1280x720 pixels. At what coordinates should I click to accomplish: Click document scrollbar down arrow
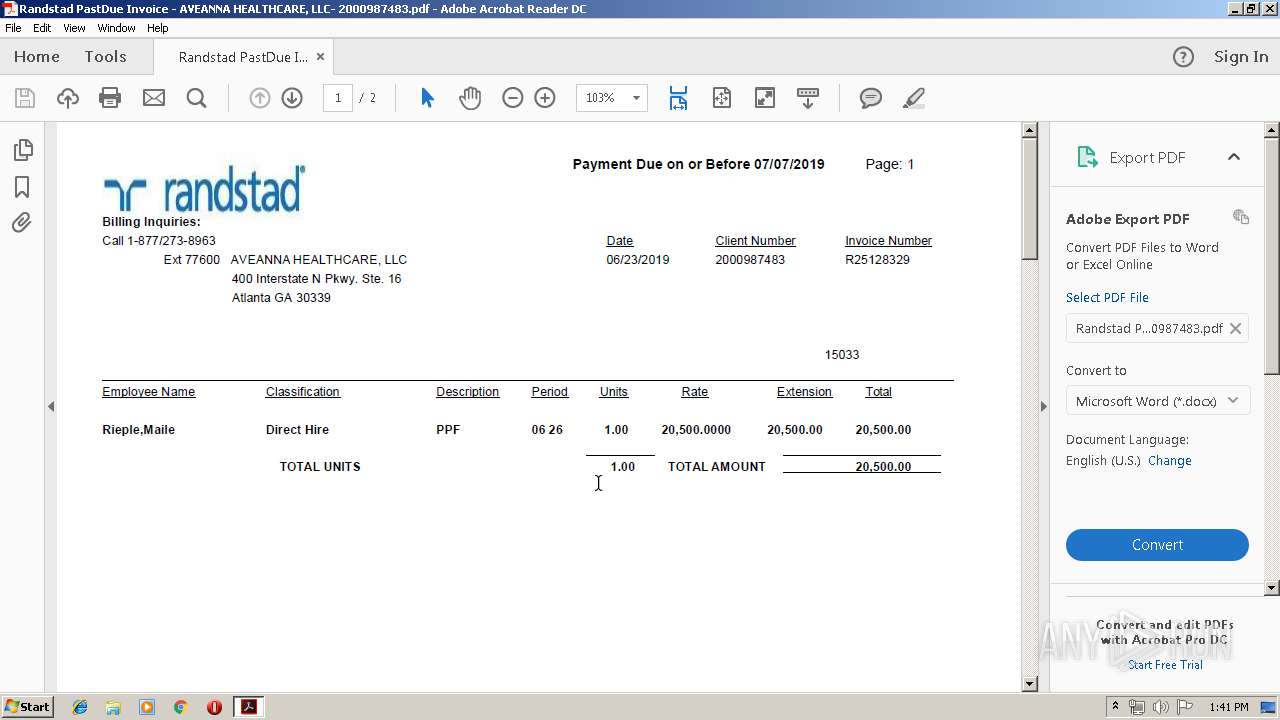[1030, 684]
